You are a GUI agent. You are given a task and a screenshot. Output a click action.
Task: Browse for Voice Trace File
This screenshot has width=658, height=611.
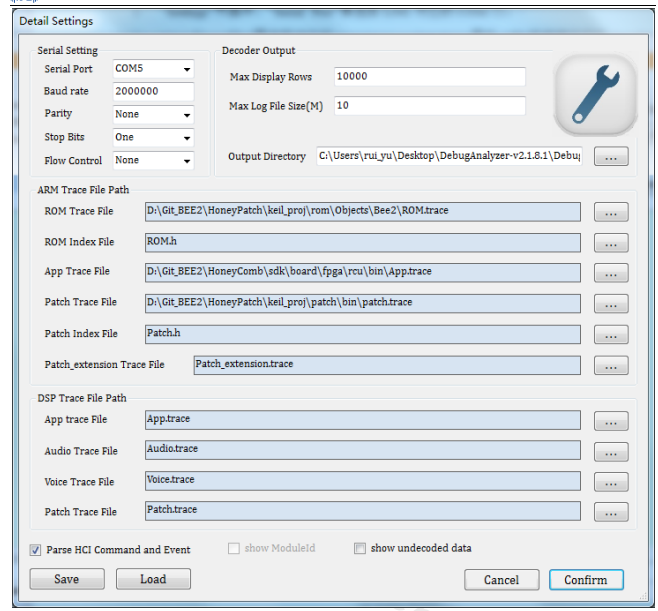point(611,482)
